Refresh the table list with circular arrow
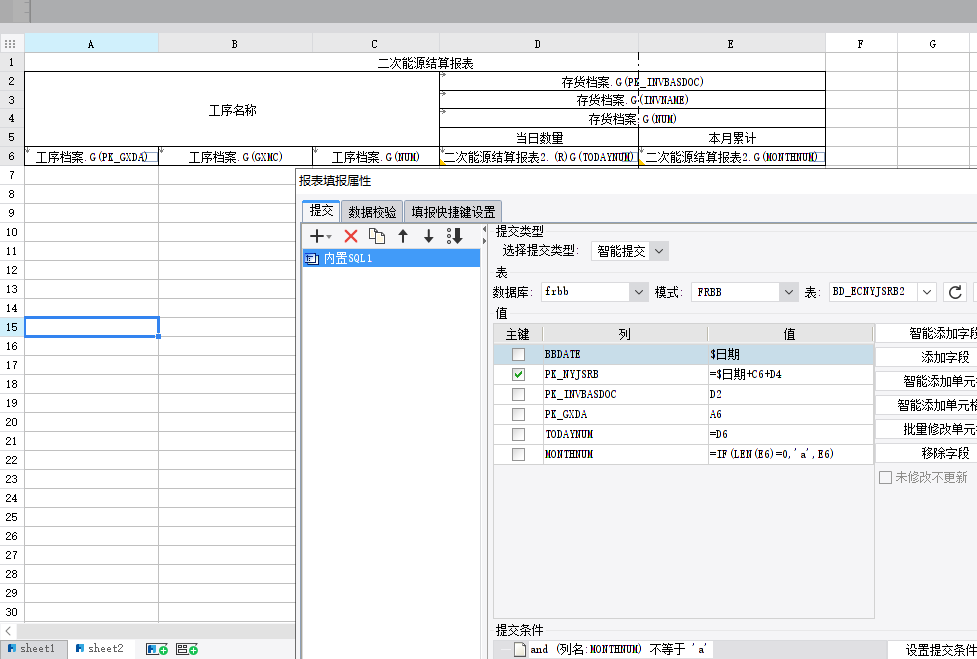977x659 pixels. pos(955,292)
